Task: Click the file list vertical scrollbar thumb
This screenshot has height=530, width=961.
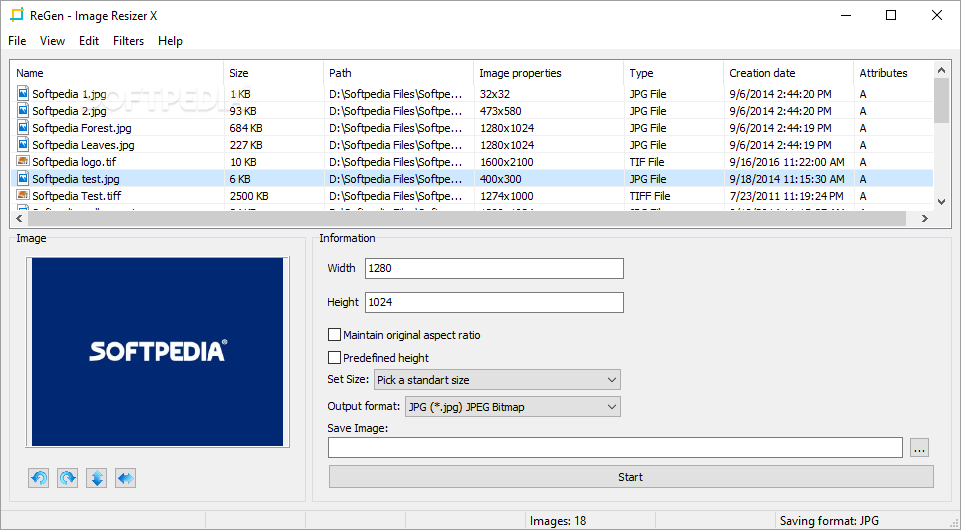Action: click(942, 101)
